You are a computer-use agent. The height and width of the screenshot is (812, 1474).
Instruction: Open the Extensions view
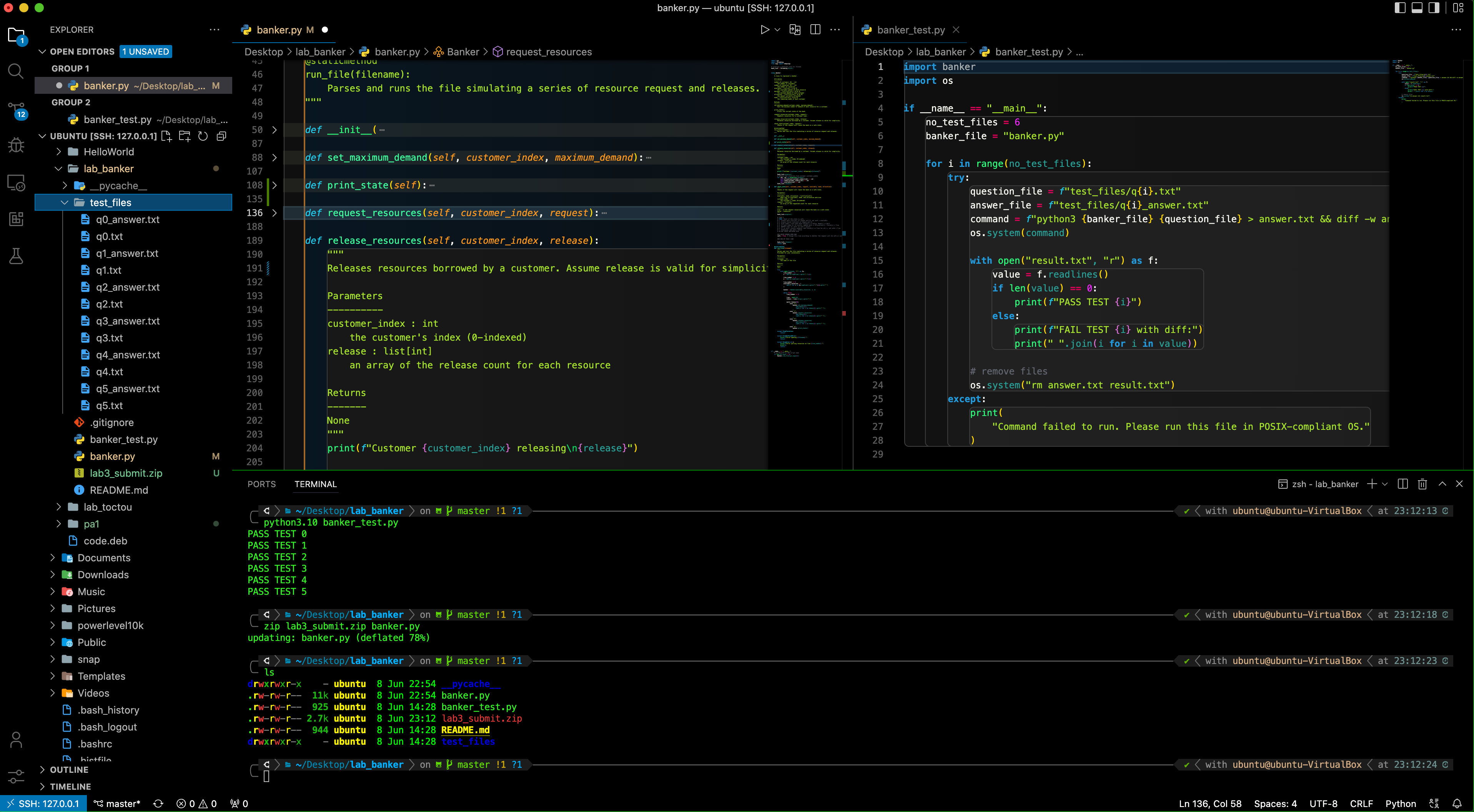pyautogui.click(x=16, y=219)
